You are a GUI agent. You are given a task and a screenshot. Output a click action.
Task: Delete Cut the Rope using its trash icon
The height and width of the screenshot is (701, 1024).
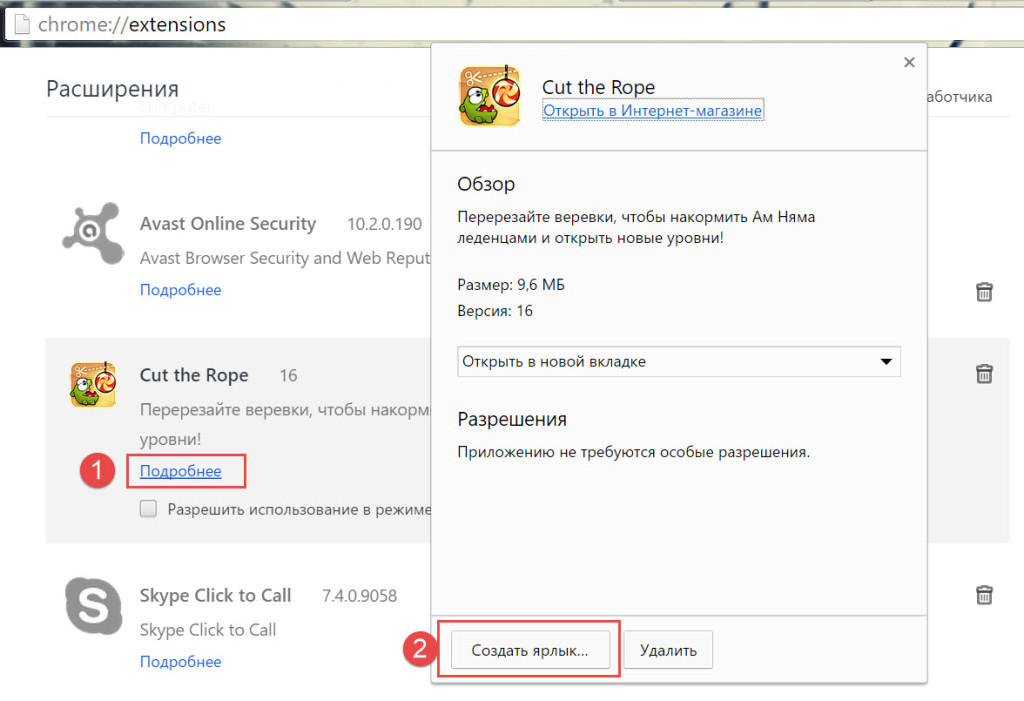coord(984,374)
